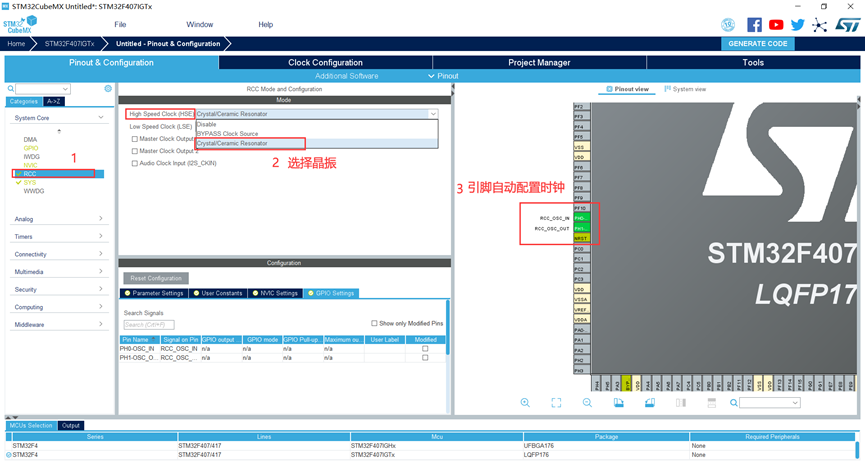Check Audio Clock Input (I2S_CKIN)
The height and width of the screenshot is (465, 865).
pos(135,163)
